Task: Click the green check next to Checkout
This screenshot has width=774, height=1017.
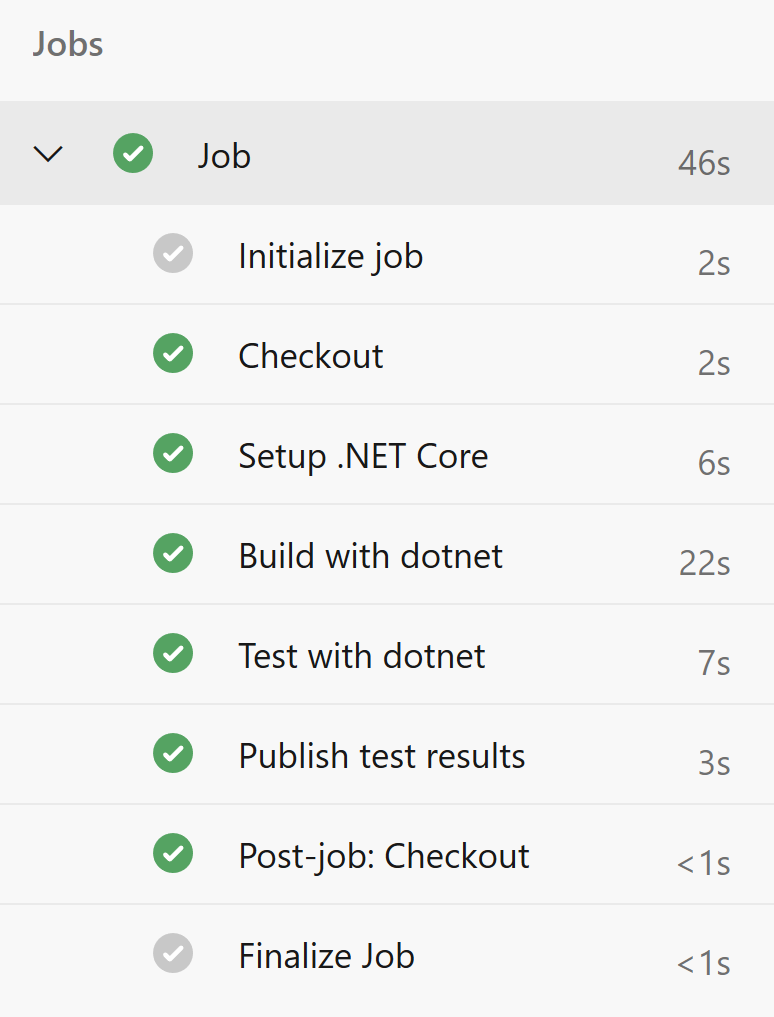Action: tap(173, 354)
